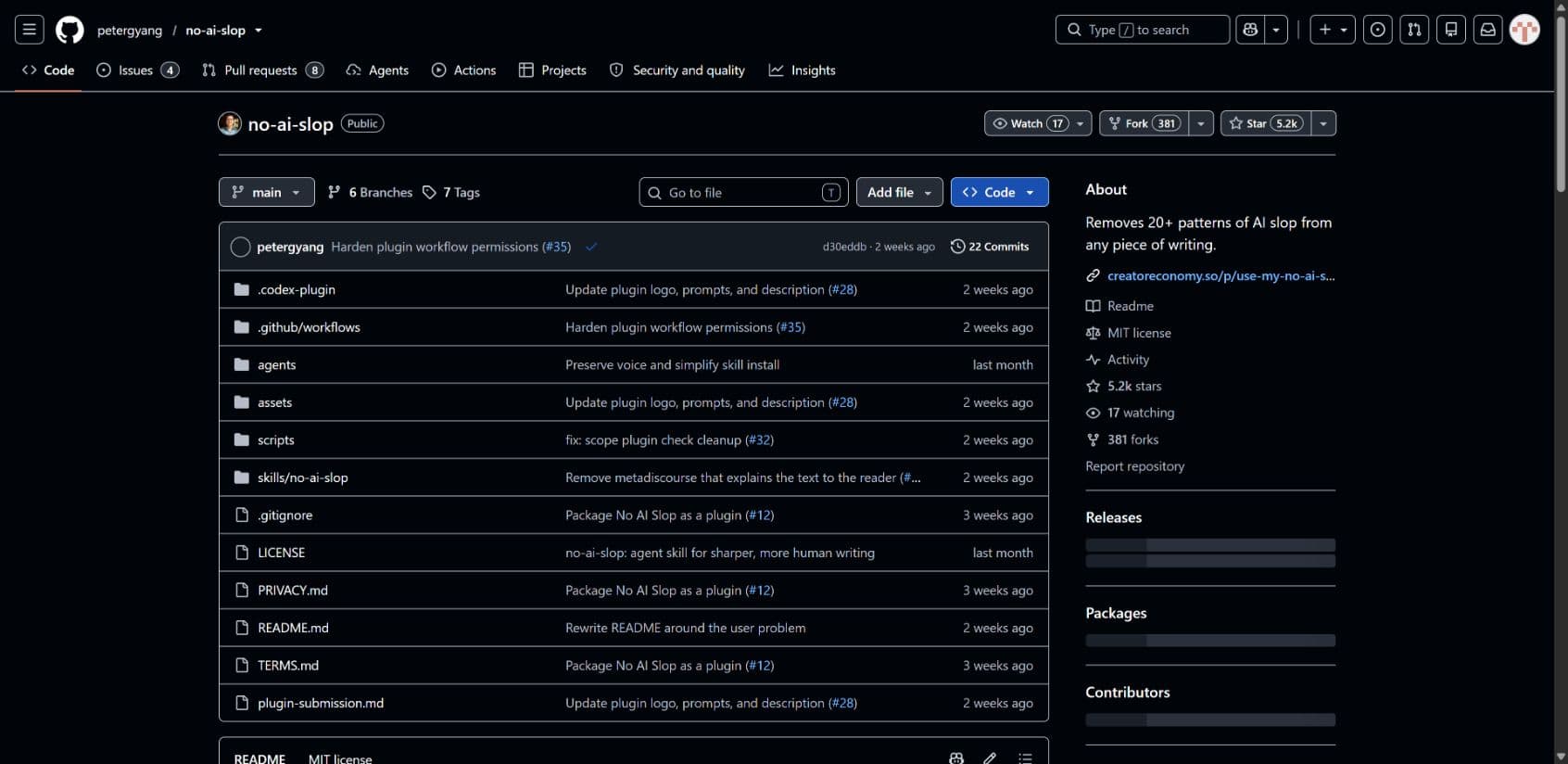This screenshot has height=764, width=1568.
Task: Star the no-ai-slop repository
Action: click(x=1266, y=123)
